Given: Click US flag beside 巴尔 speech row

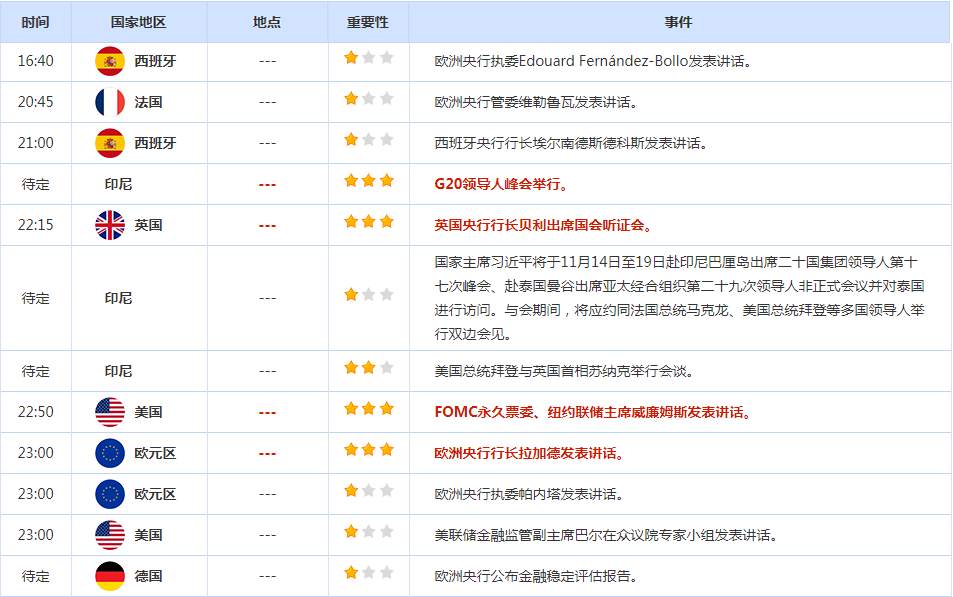Looking at the screenshot, I should [110, 535].
